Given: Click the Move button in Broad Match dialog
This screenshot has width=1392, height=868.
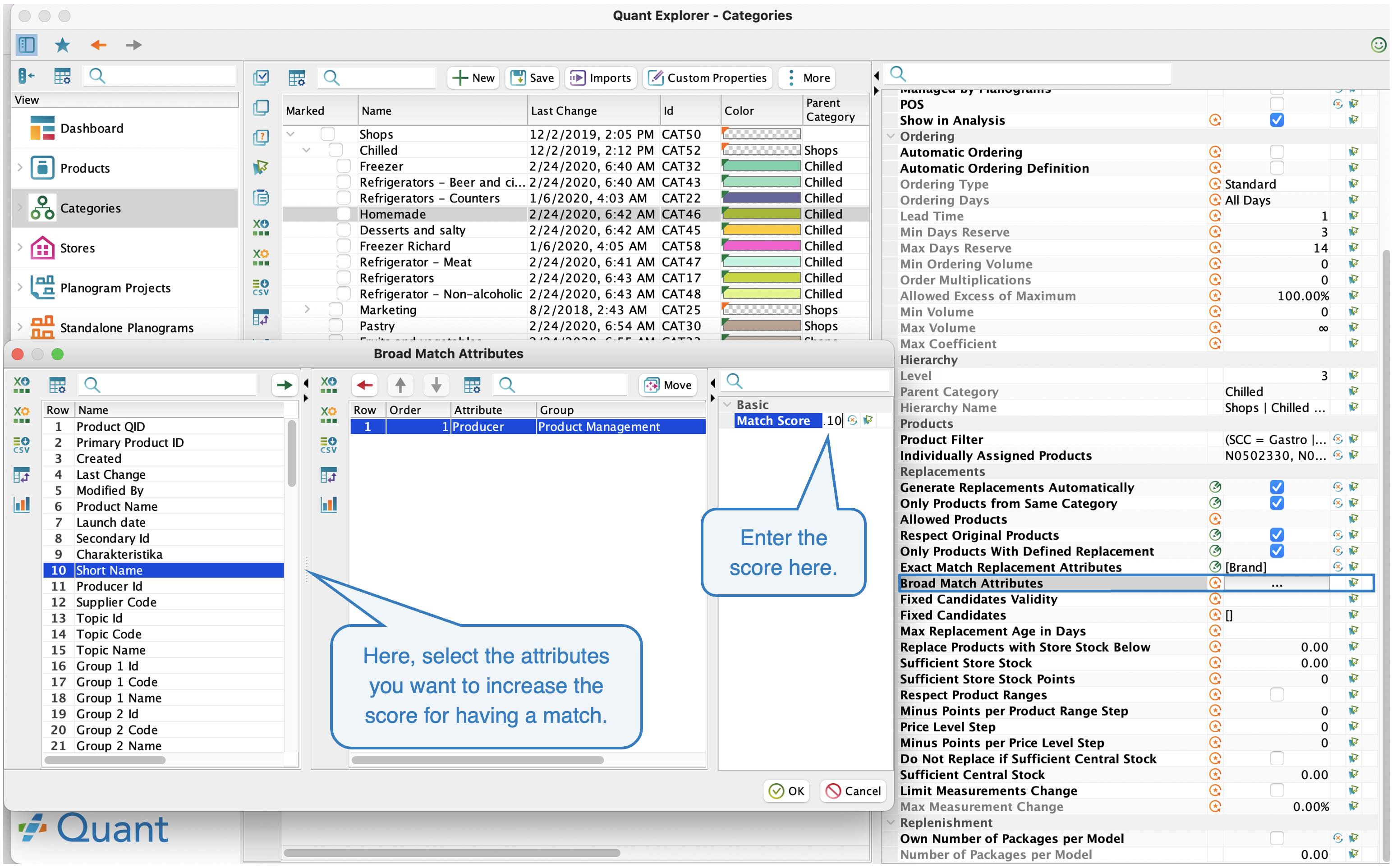Looking at the screenshot, I should (x=668, y=385).
